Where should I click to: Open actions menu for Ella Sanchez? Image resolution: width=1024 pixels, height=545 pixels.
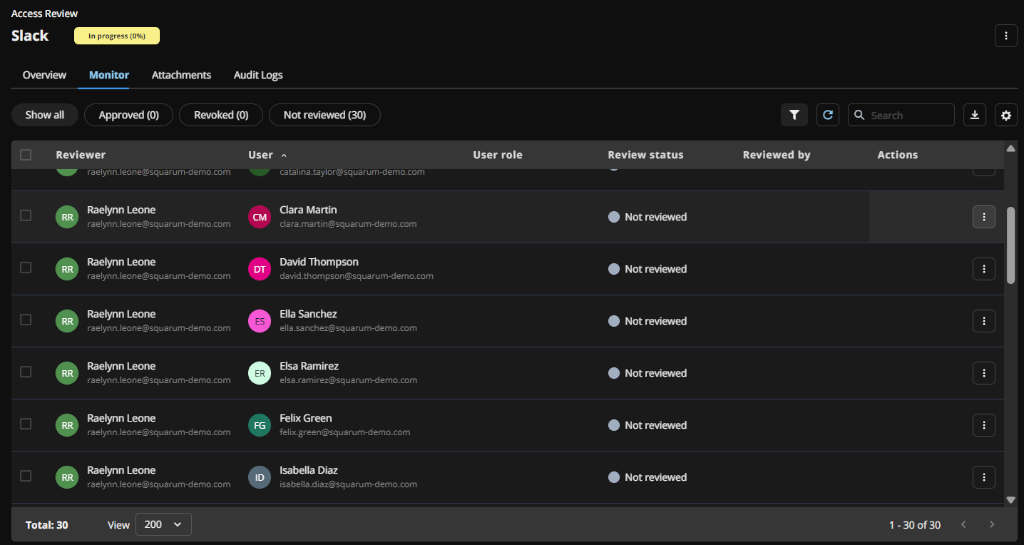[x=984, y=321]
